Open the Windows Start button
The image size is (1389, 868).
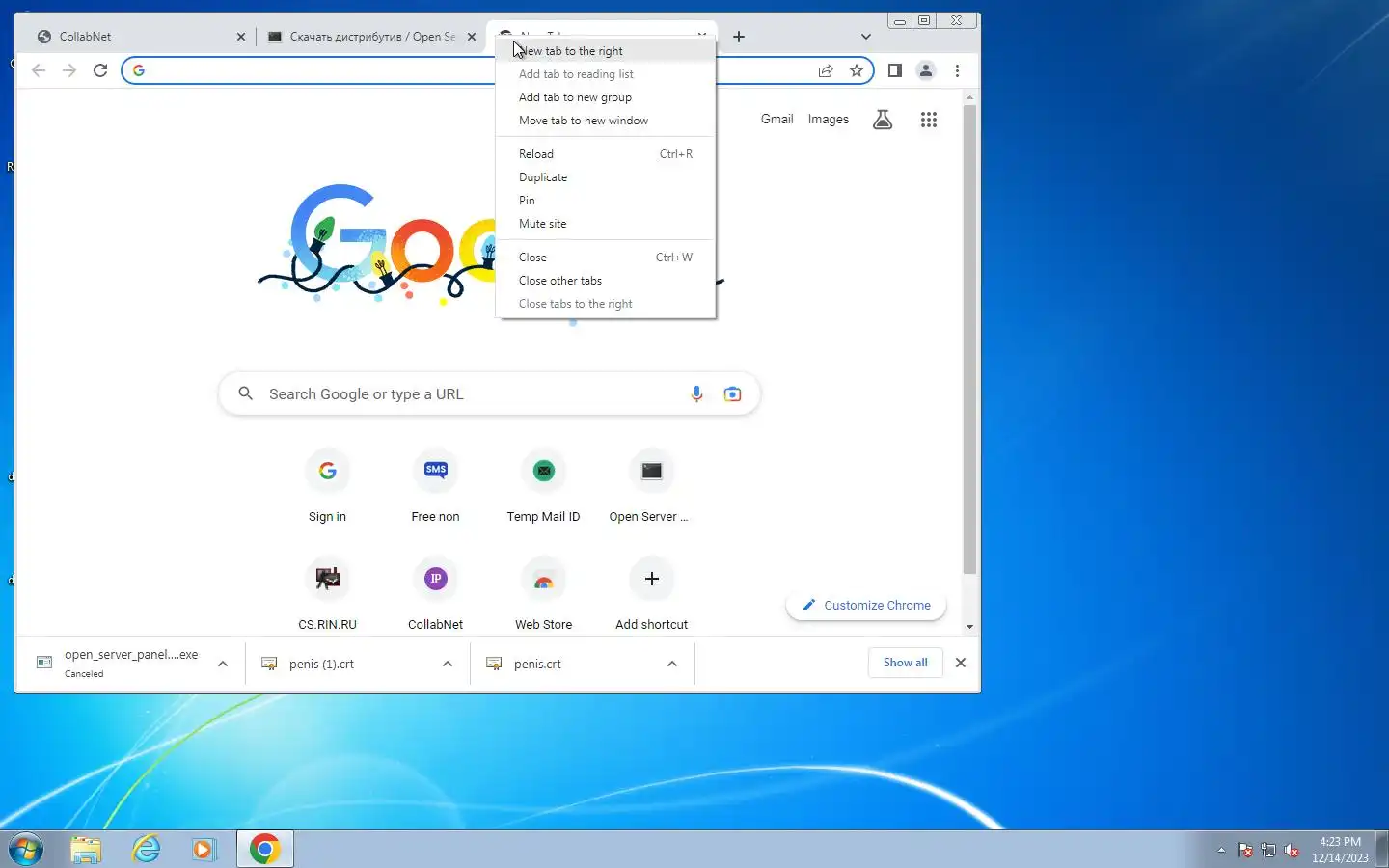pyautogui.click(x=26, y=849)
